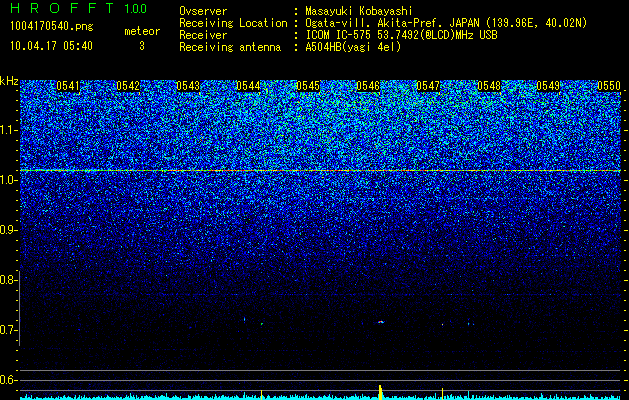Click the file name 1004170540.png
629x400 pixels.
click(x=52, y=27)
